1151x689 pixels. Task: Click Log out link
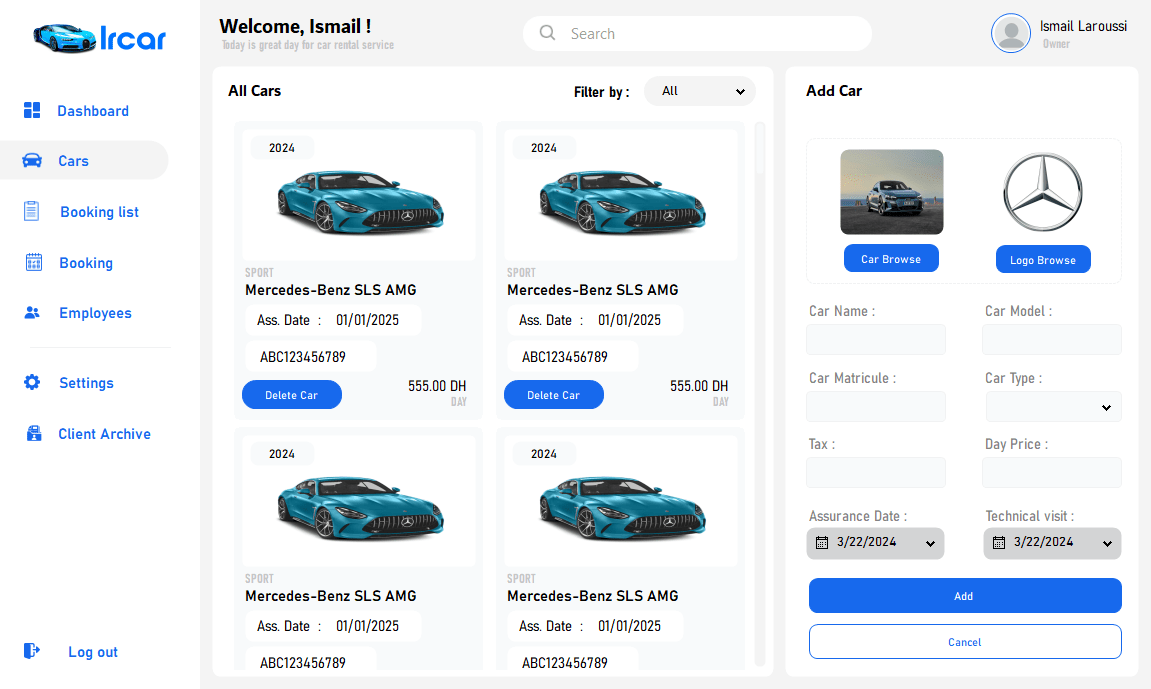[92, 652]
